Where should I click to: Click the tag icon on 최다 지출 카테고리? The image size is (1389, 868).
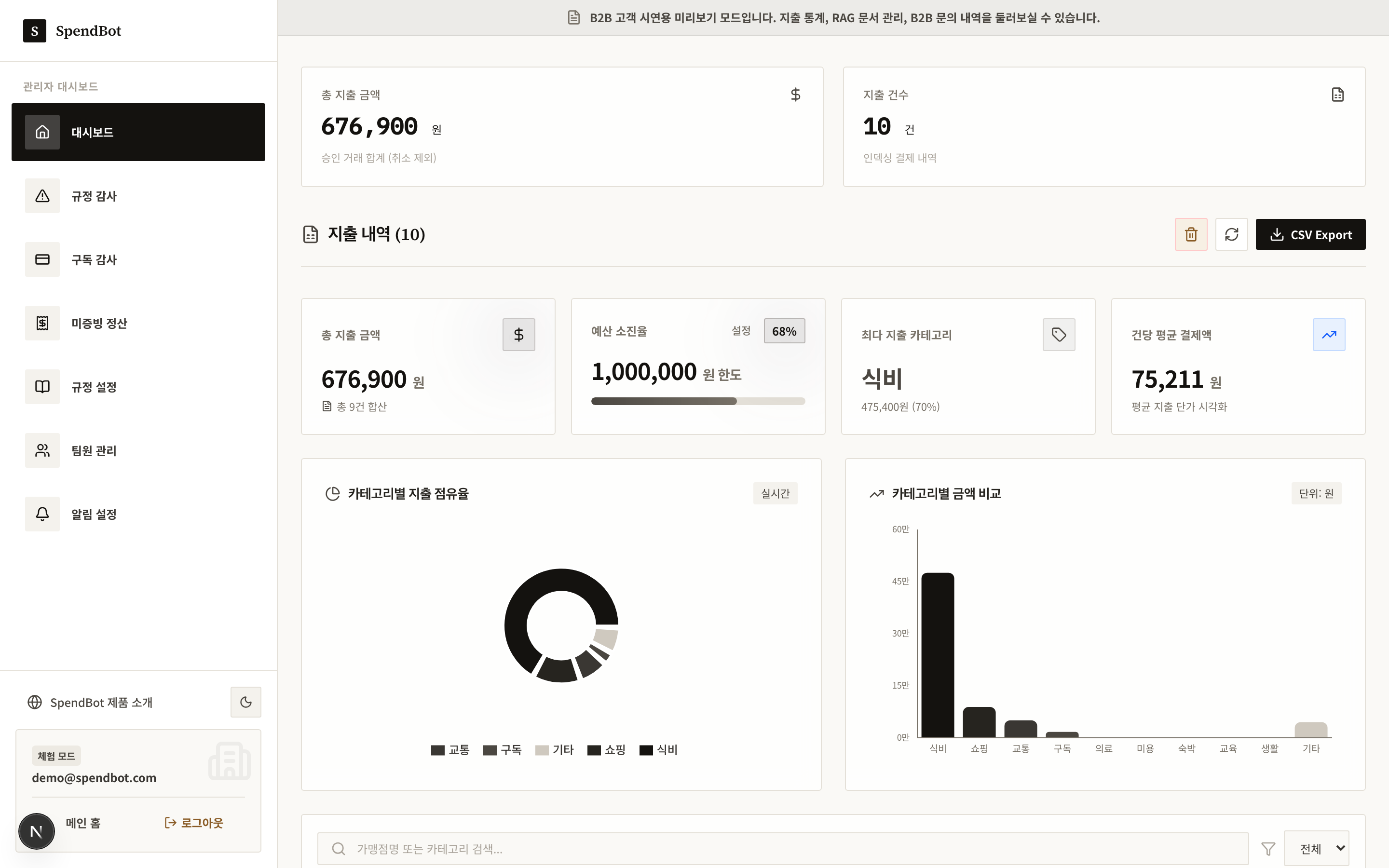pyautogui.click(x=1059, y=335)
